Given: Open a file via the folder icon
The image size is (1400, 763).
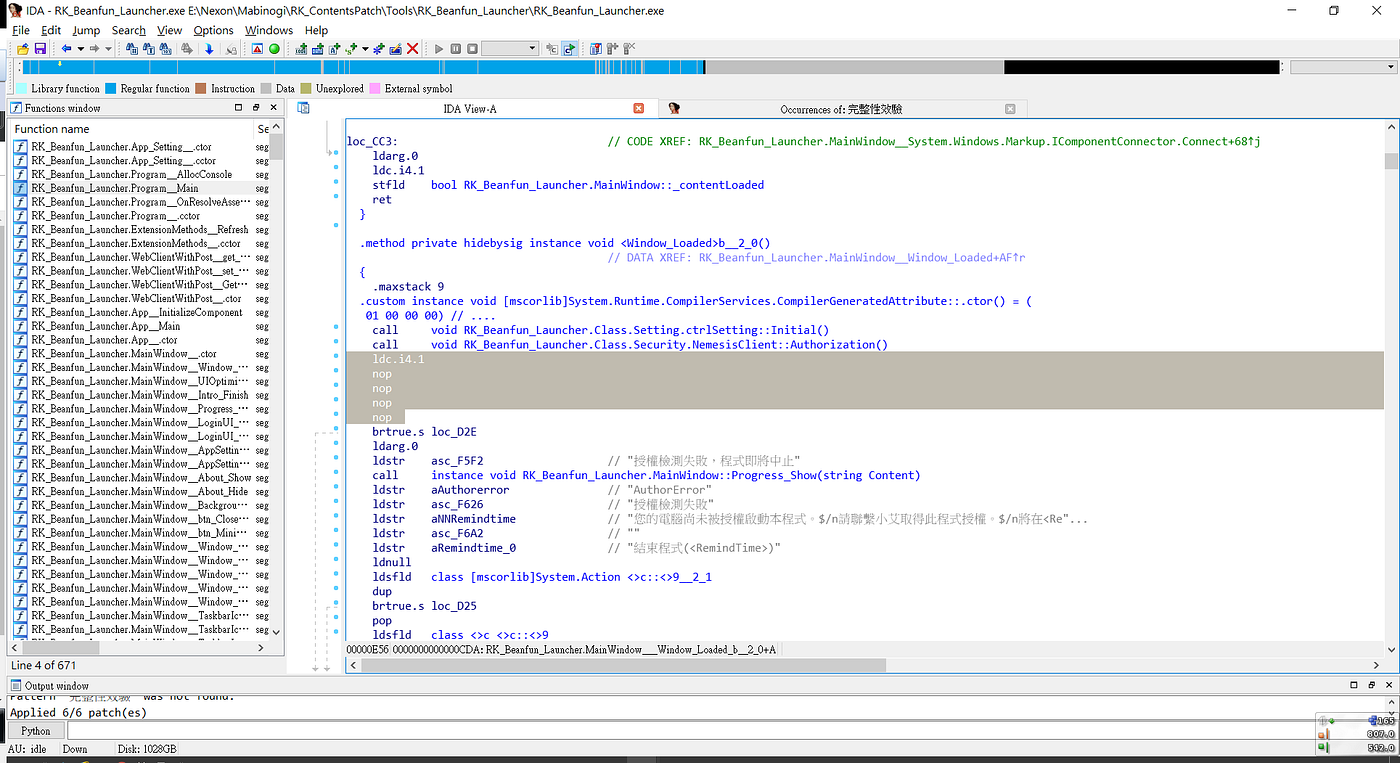Looking at the screenshot, I should click(23, 48).
